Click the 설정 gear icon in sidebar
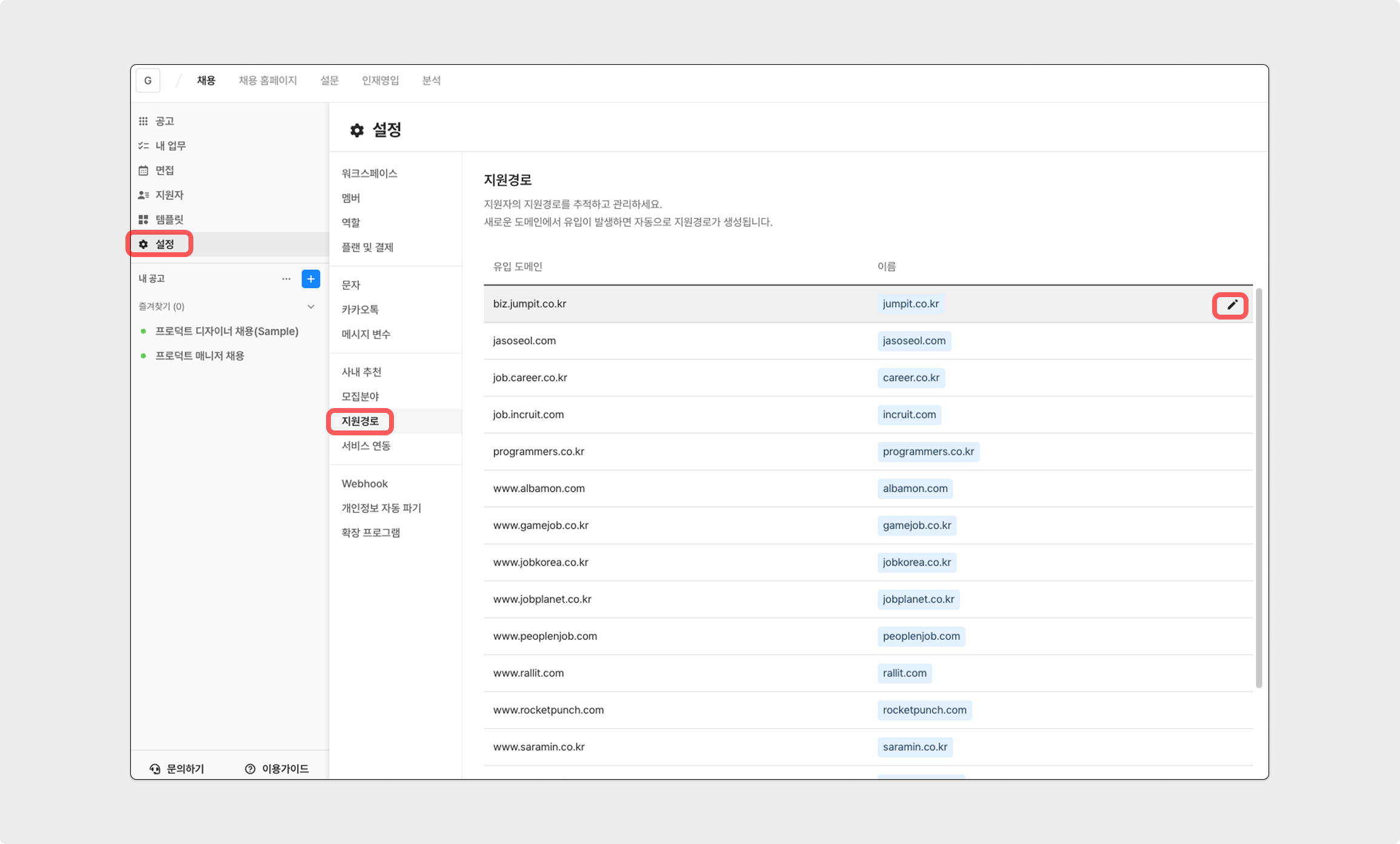Image resolution: width=1400 pixels, height=844 pixels. [x=143, y=244]
